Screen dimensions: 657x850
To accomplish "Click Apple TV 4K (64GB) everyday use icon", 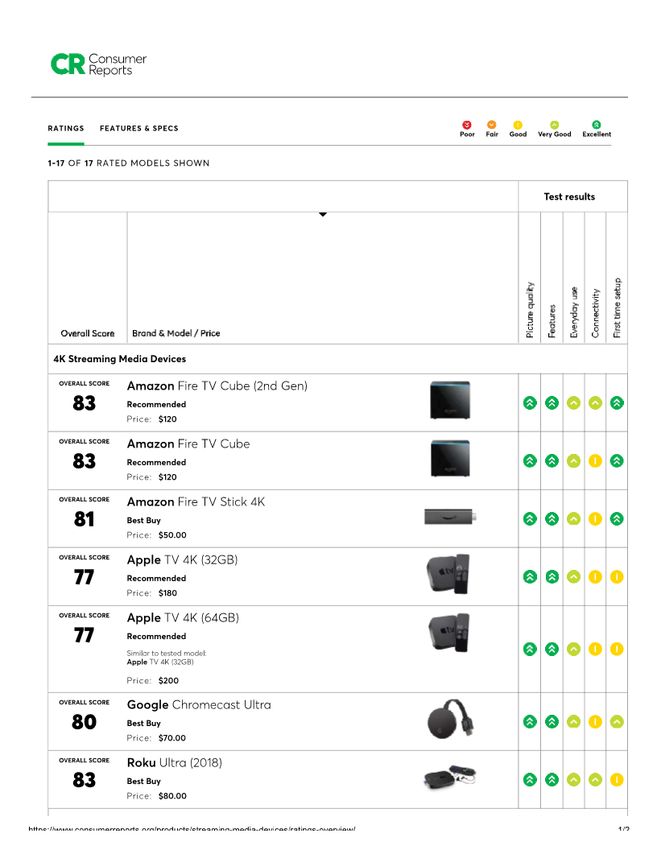I will 574,649.
